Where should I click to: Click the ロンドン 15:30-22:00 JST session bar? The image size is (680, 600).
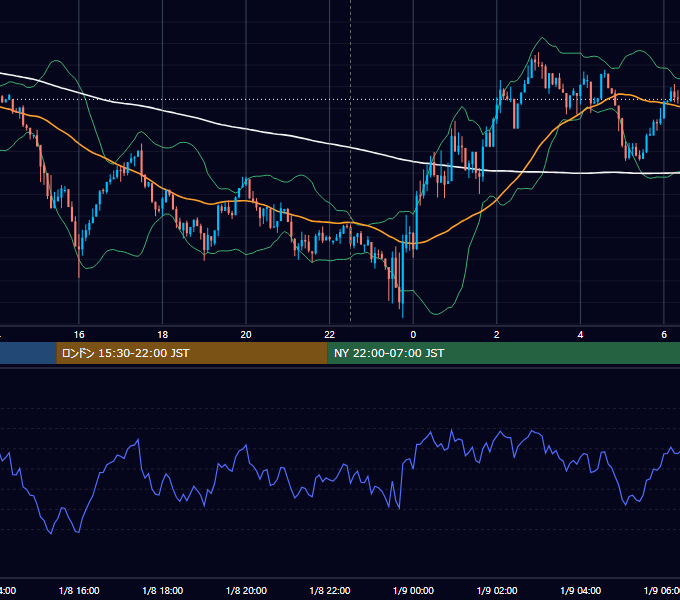pos(192,353)
